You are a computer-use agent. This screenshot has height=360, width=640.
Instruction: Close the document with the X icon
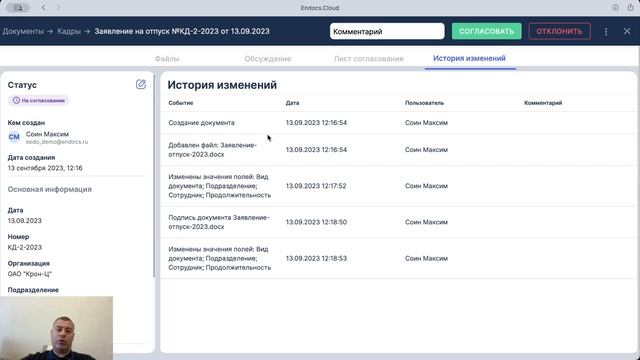[627, 31]
